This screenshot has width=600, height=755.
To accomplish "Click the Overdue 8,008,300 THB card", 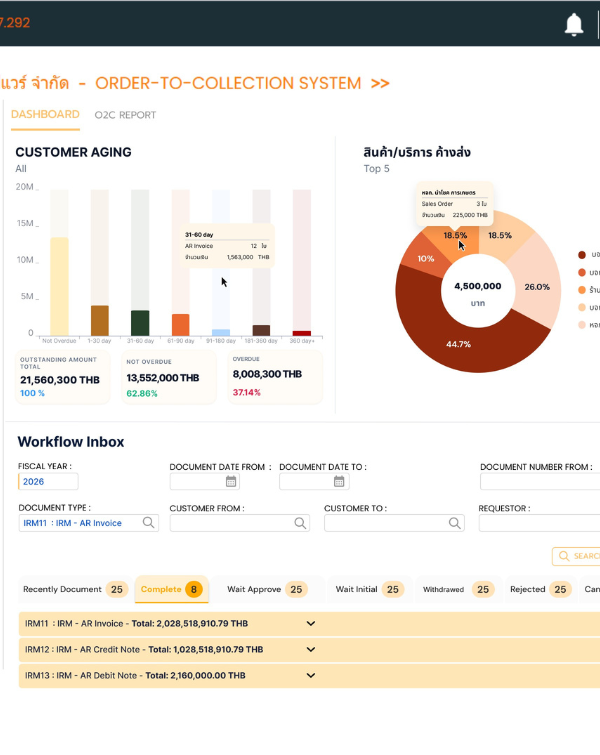I will [x=275, y=377].
